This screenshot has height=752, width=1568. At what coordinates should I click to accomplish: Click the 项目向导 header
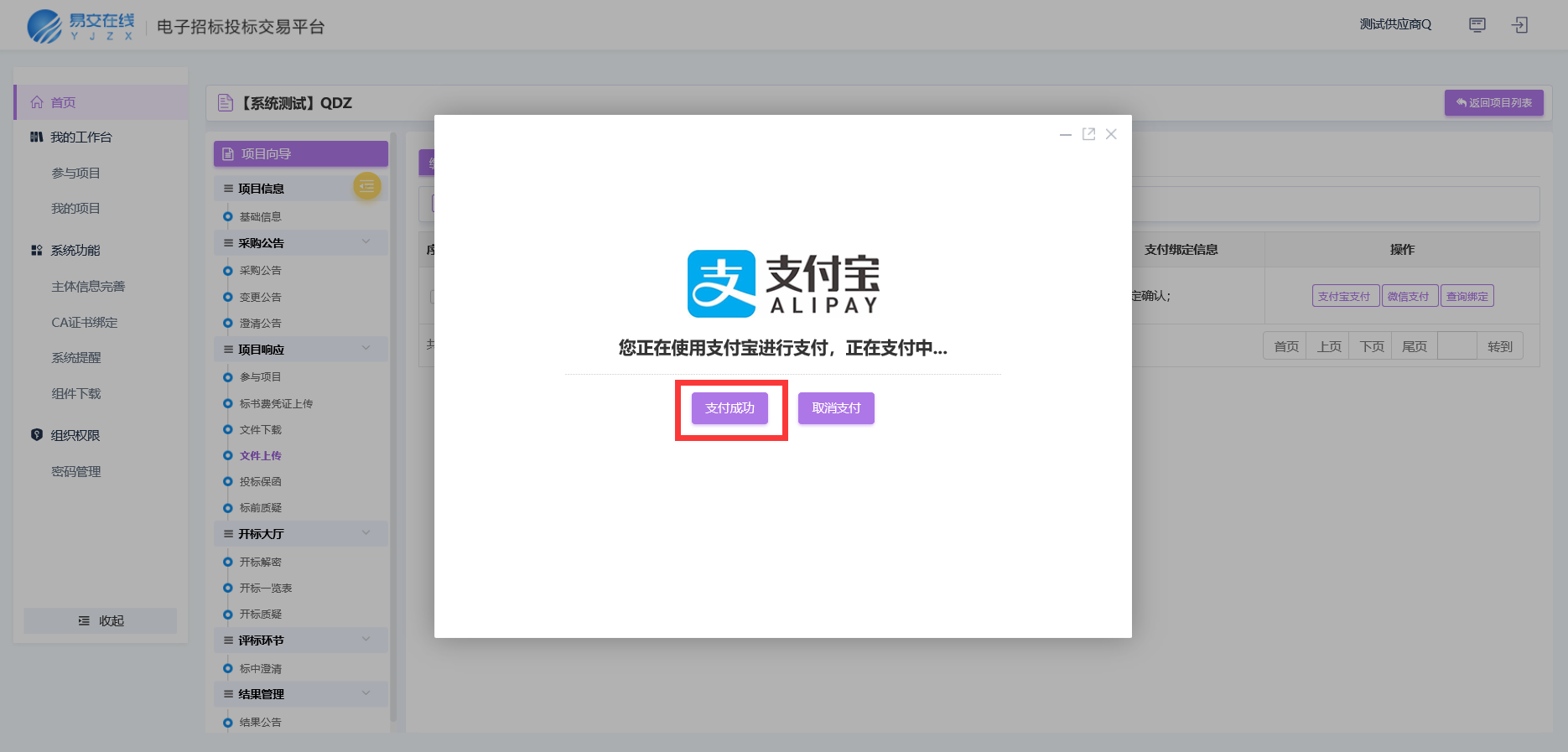pos(300,153)
